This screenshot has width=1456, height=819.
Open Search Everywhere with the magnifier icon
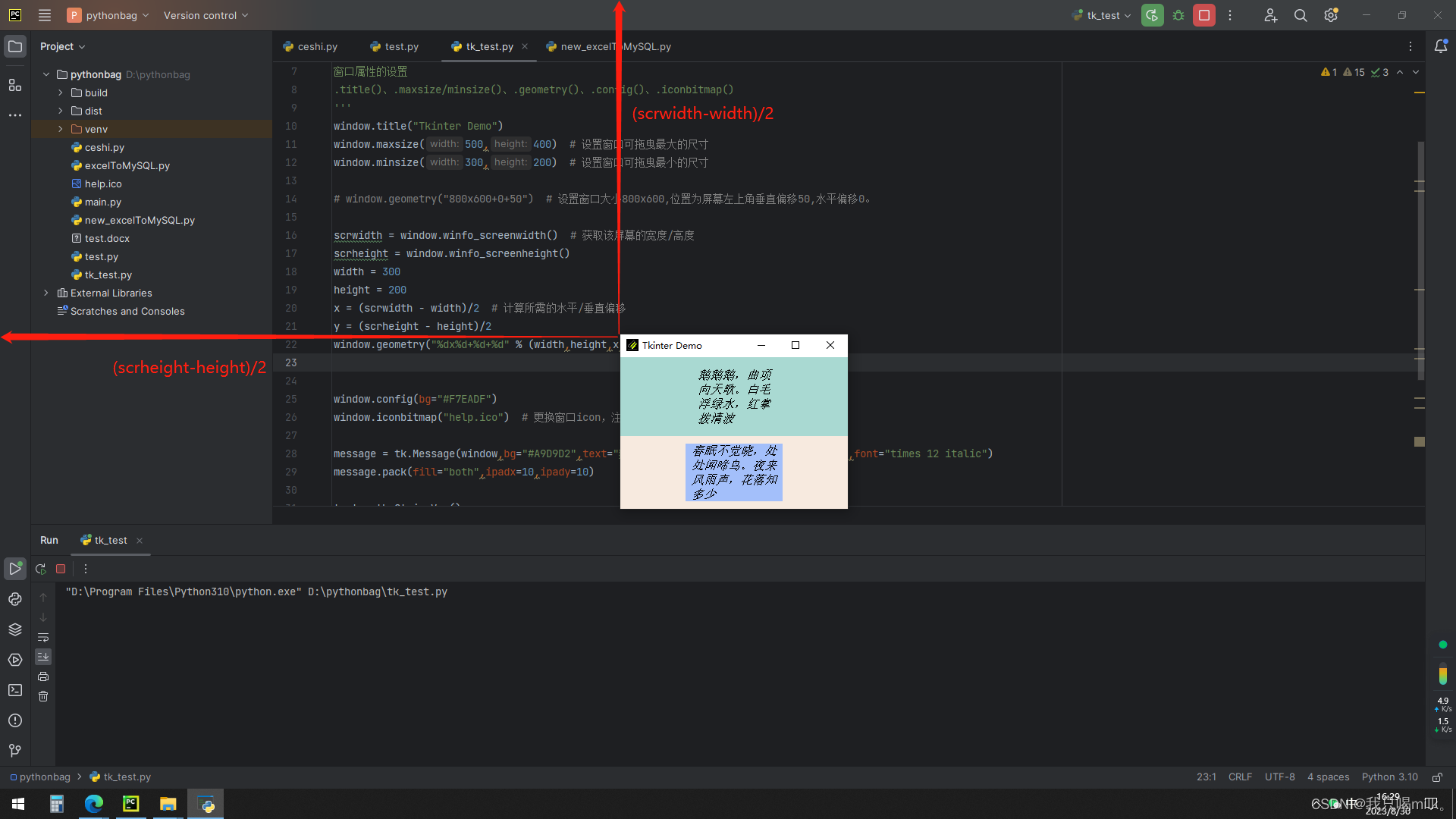[1301, 15]
